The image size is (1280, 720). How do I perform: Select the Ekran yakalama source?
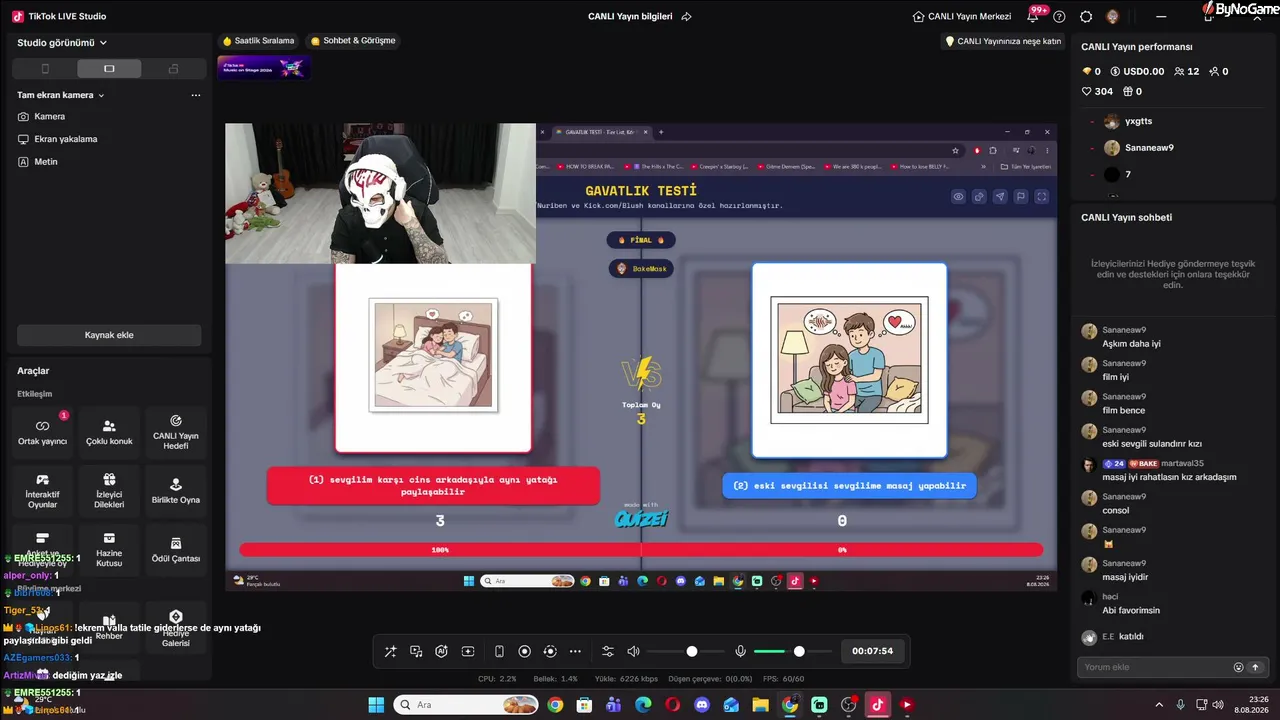click(57, 139)
